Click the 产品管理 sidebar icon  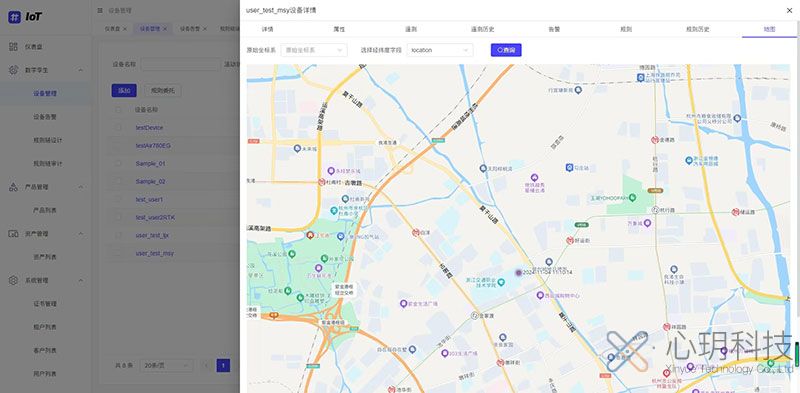tap(13, 187)
